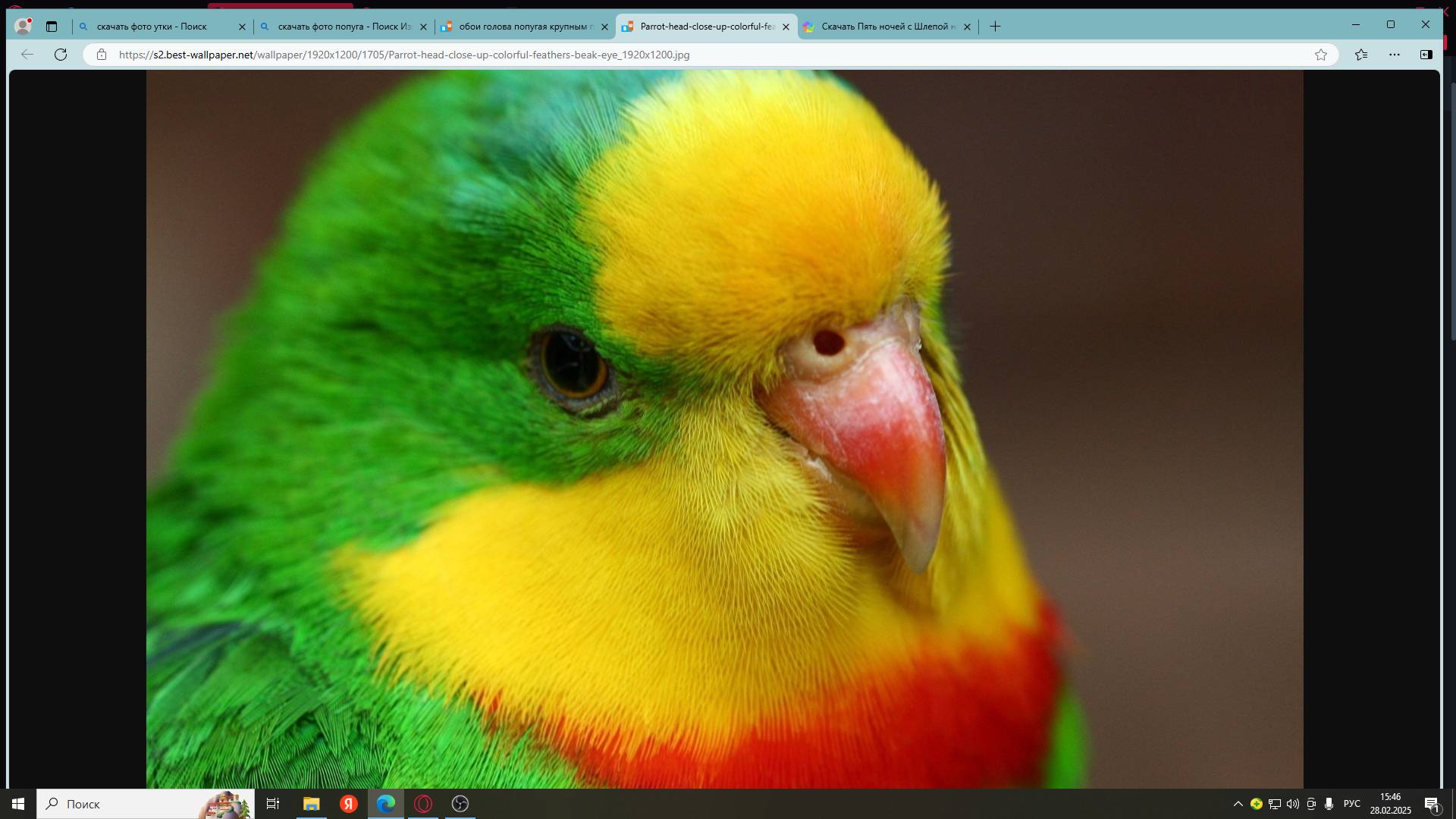Expand hidden system tray icons chevron
This screenshot has width=1456, height=819.
(1238, 804)
